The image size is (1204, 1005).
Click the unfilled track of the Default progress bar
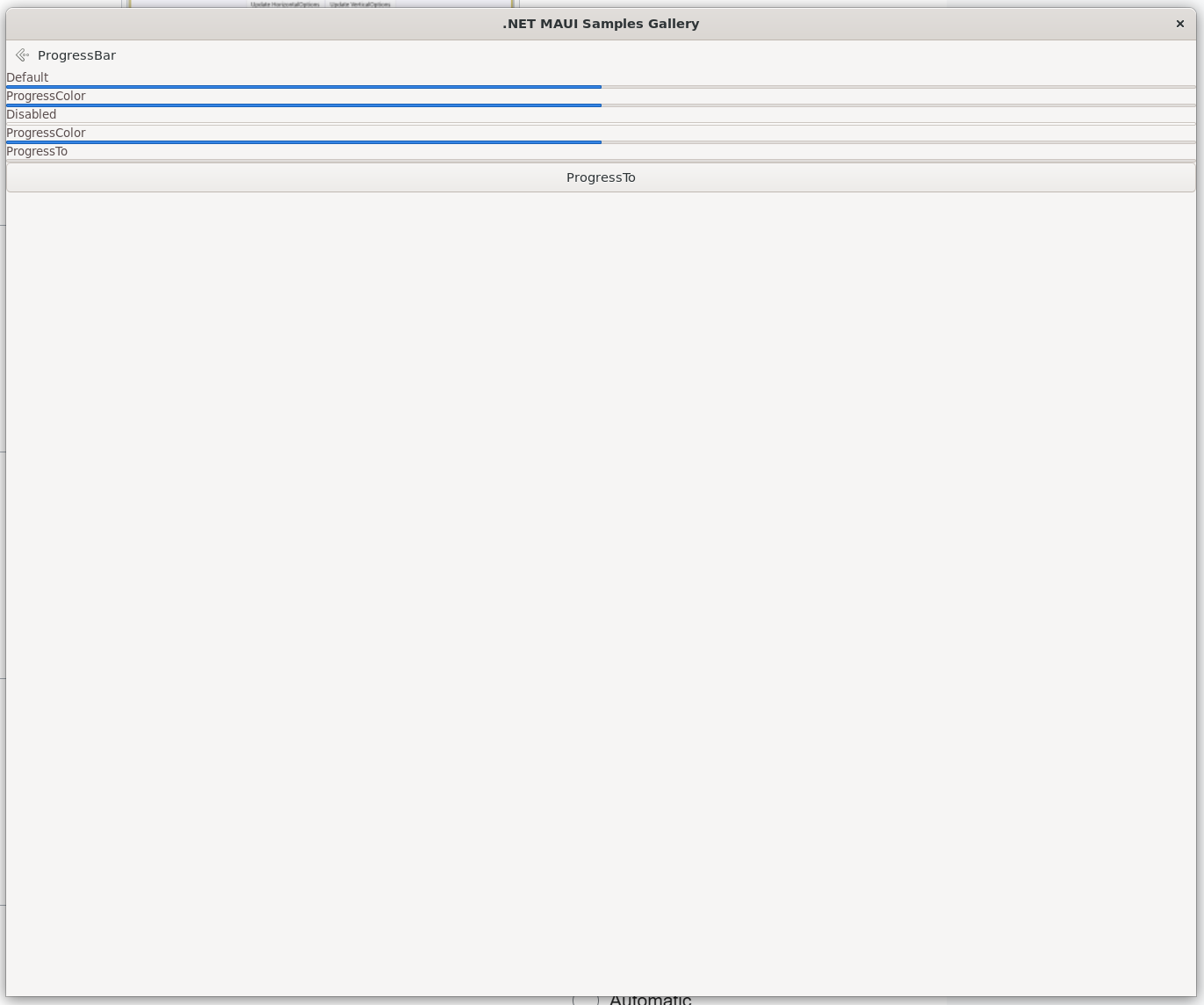tap(896, 87)
